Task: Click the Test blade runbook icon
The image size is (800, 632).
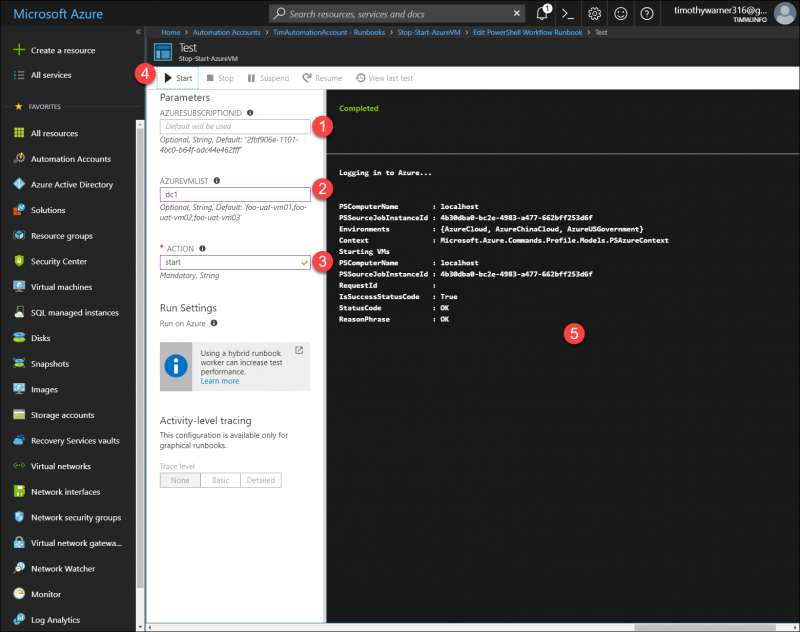Action: coord(163,52)
